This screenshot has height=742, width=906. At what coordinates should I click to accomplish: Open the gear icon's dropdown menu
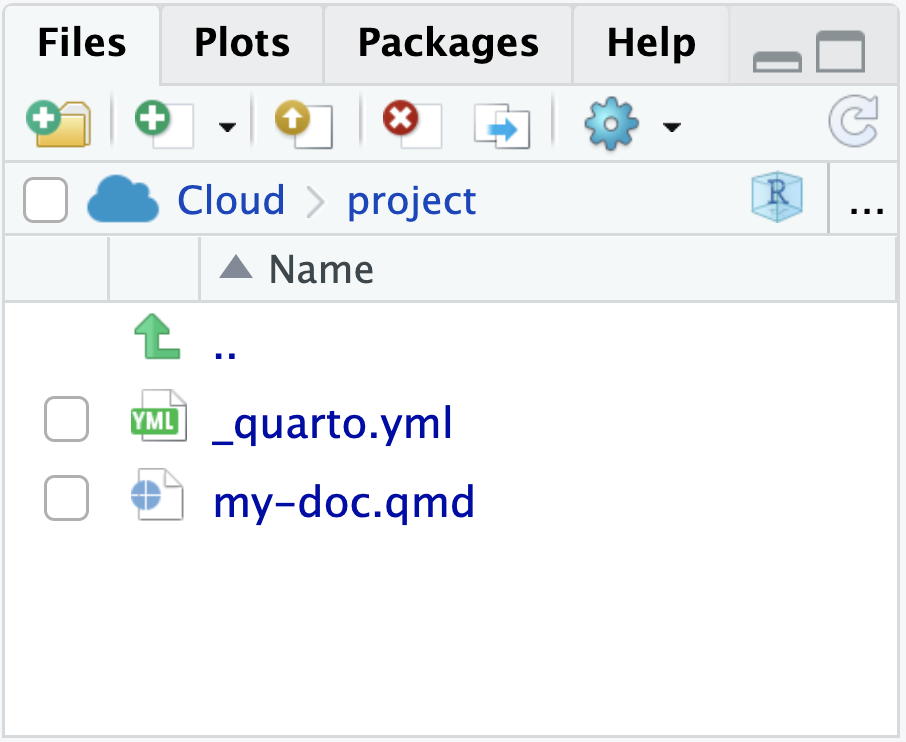[672, 127]
